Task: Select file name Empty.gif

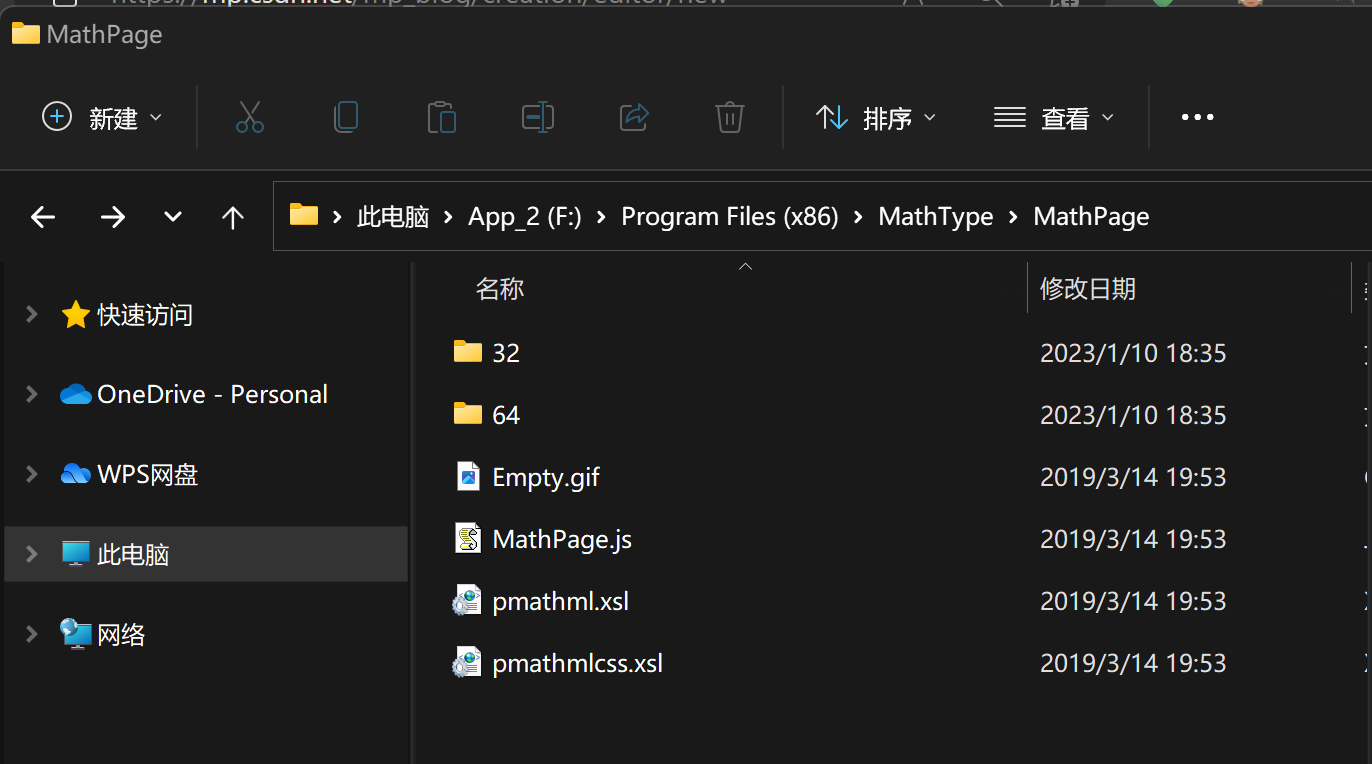Action: coord(546,477)
